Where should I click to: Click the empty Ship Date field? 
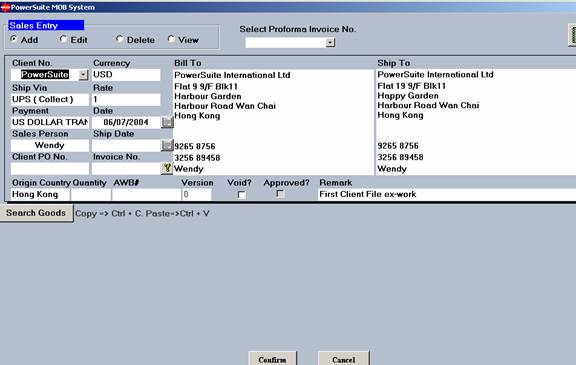[126, 145]
